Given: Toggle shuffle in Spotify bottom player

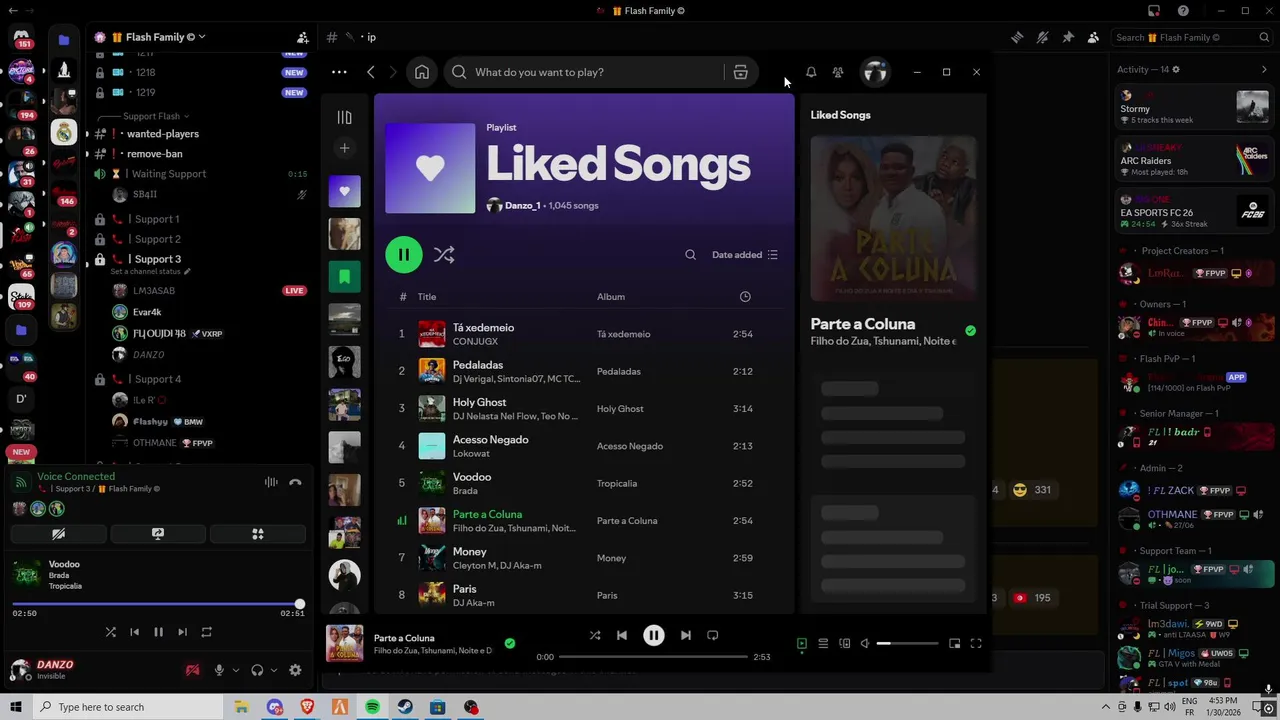Looking at the screenshot, I should click(595, 635).
